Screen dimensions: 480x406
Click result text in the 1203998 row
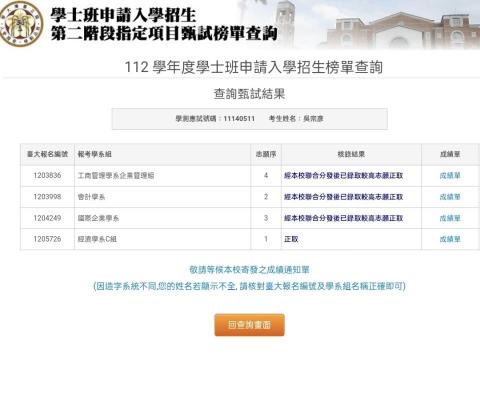[343, 197]
